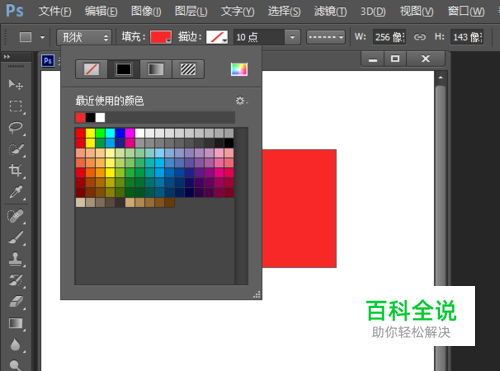
Task: Pick the recent black swatch
Action: point(90,117)
